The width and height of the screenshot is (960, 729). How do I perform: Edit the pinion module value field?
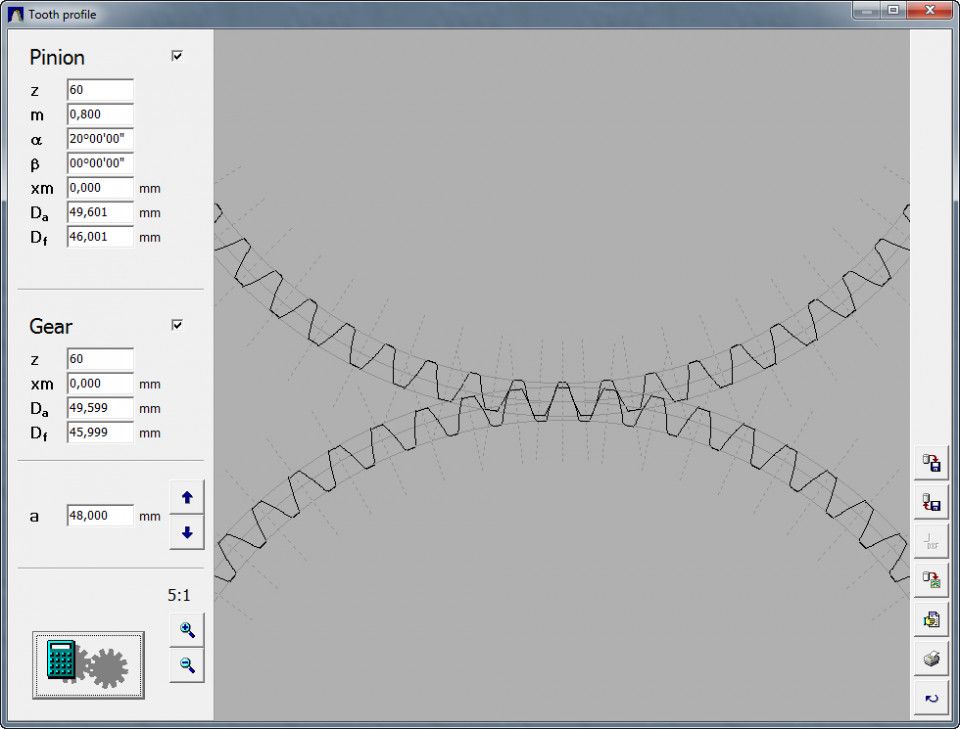pos(98,113)
